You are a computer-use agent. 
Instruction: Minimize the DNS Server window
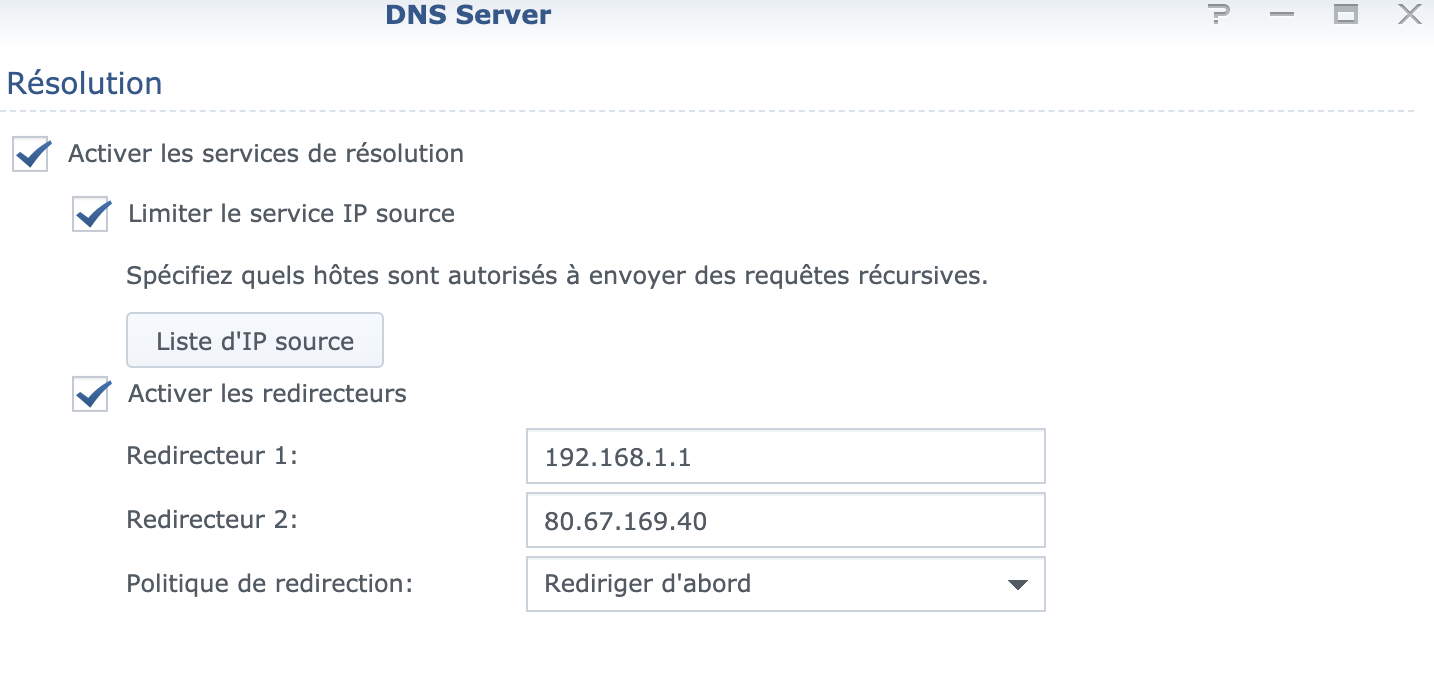[1282, 15]
